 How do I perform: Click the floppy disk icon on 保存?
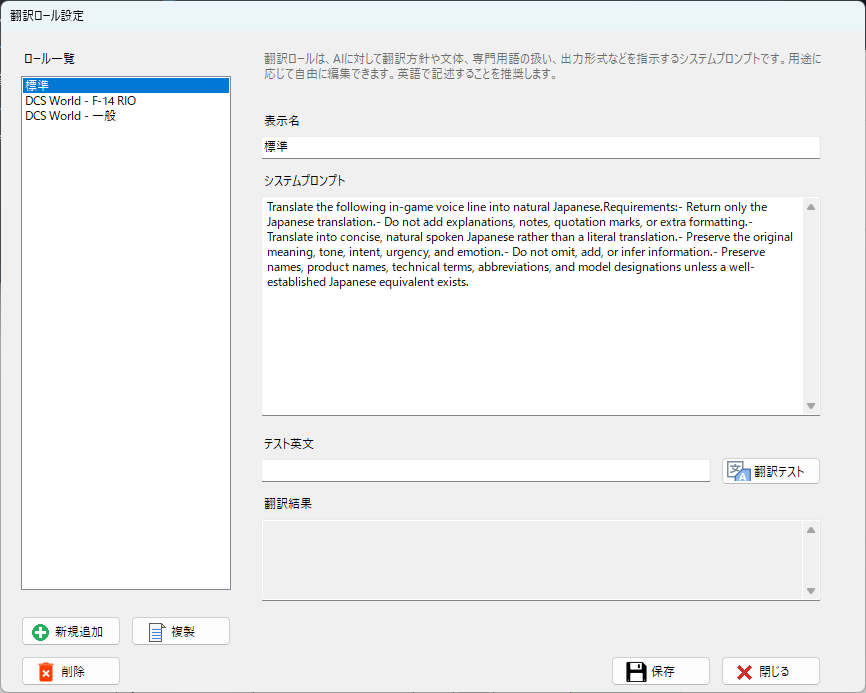[636, 671]
